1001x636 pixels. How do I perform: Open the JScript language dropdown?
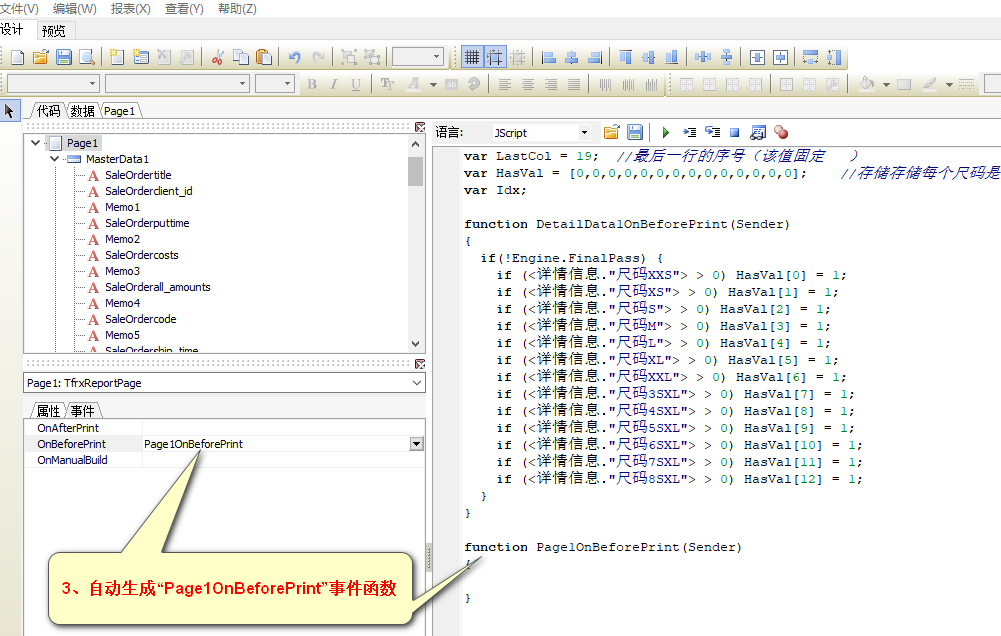click(x=584, y=133)
